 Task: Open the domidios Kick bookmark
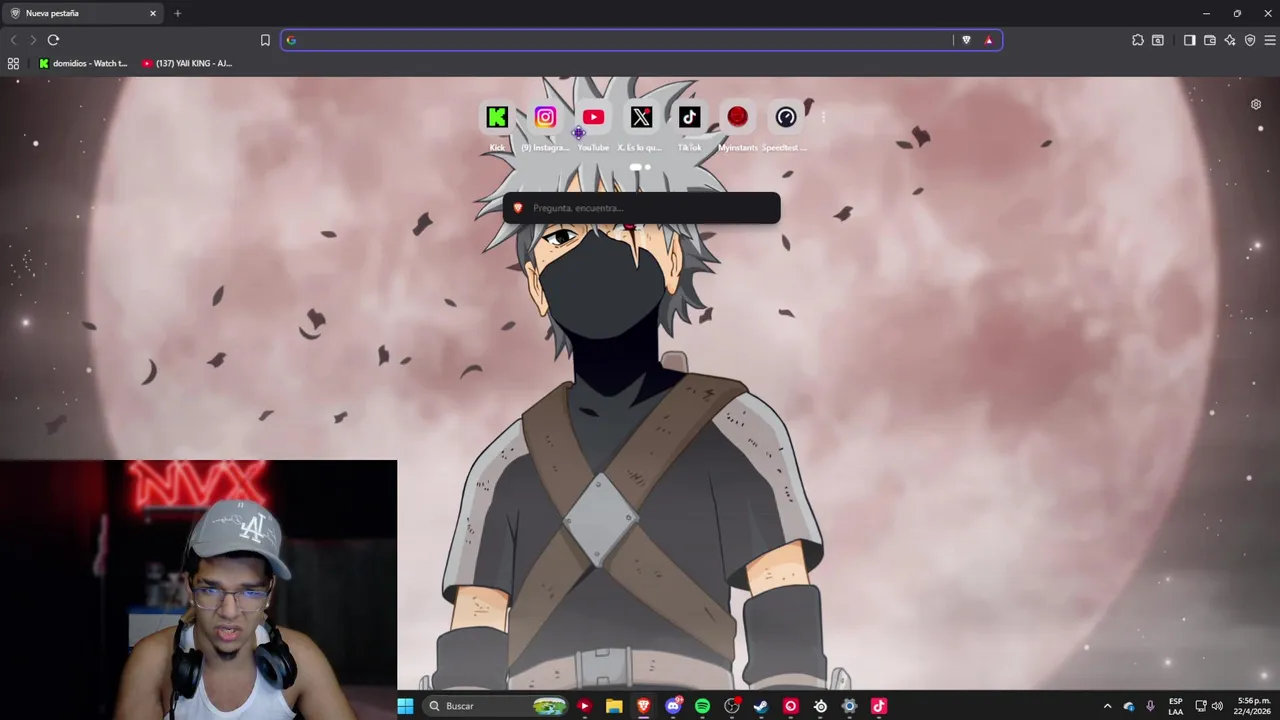point(83,63)
